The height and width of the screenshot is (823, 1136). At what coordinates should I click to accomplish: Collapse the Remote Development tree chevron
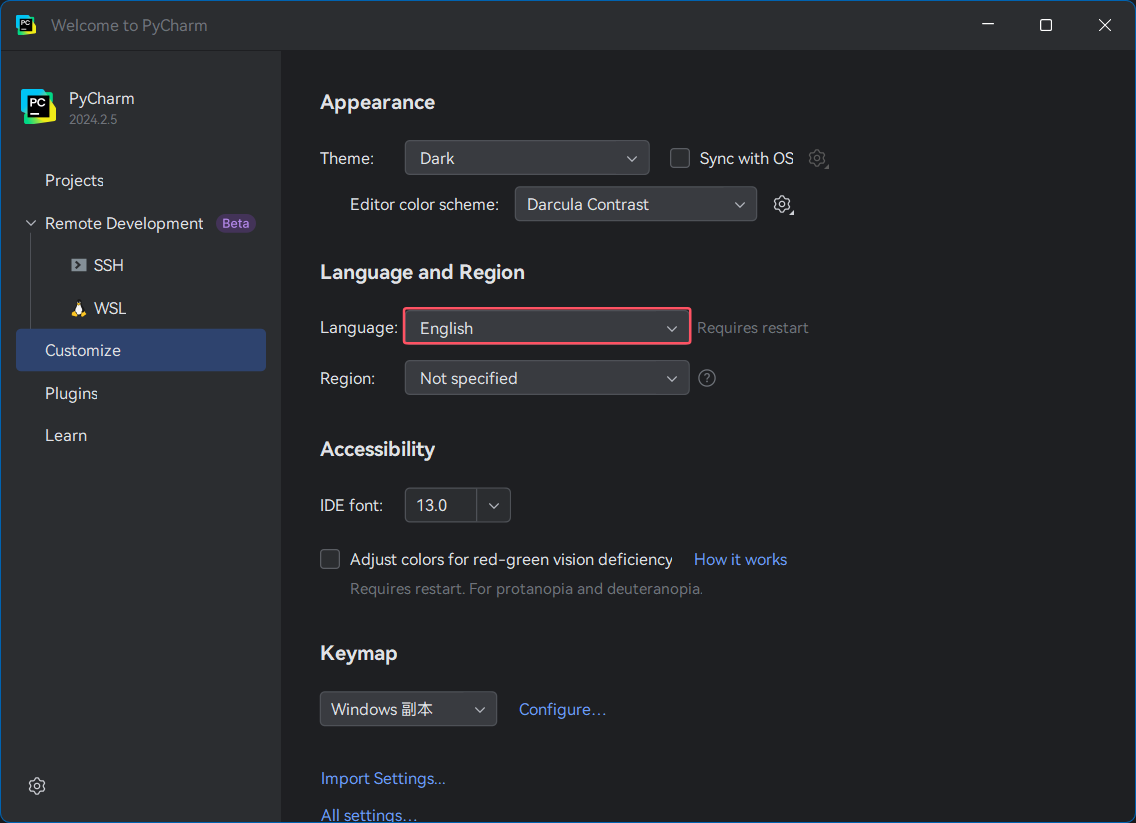coord(30,223)
